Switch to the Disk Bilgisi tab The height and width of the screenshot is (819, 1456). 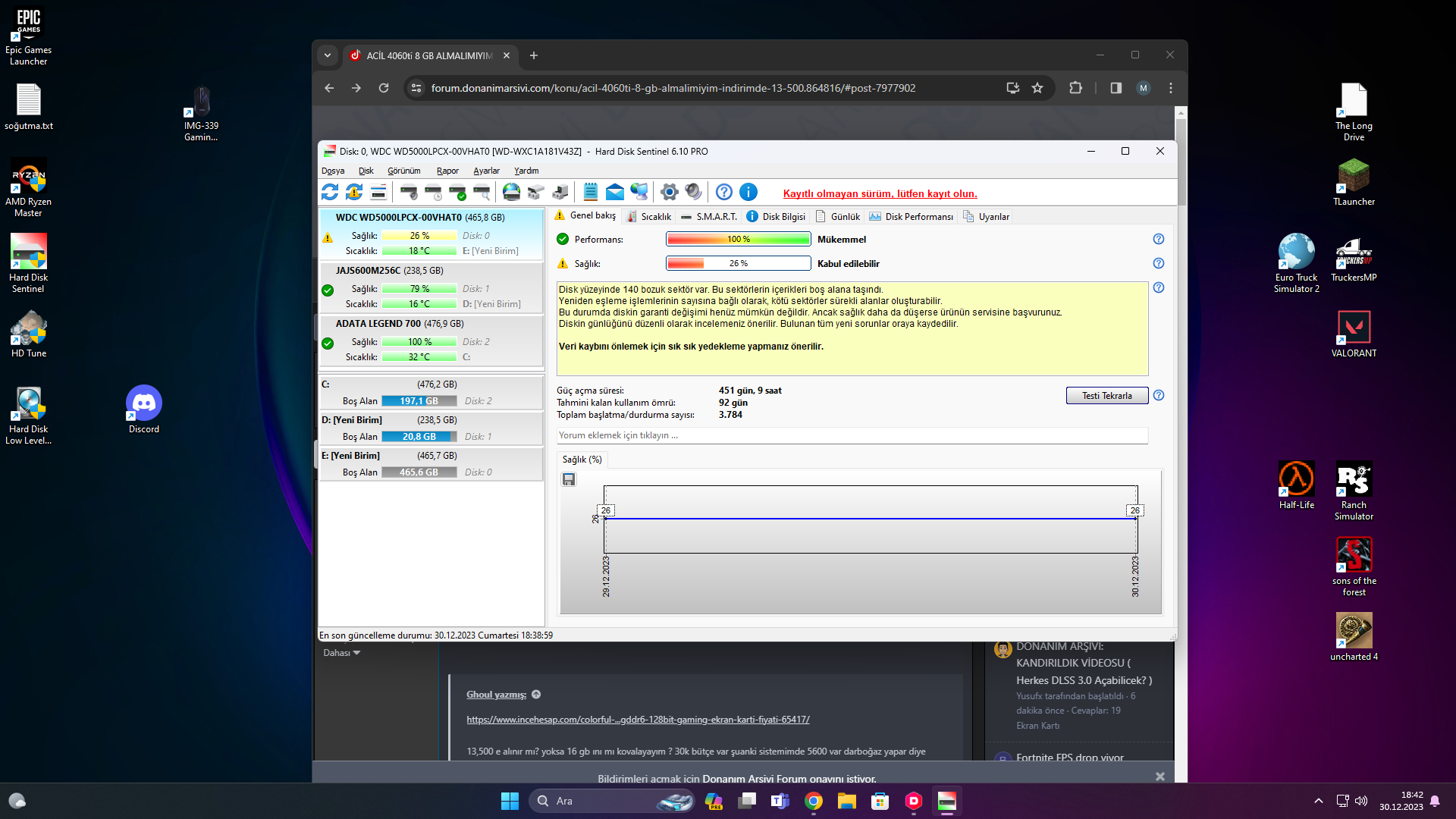click(x=777, y=216)
